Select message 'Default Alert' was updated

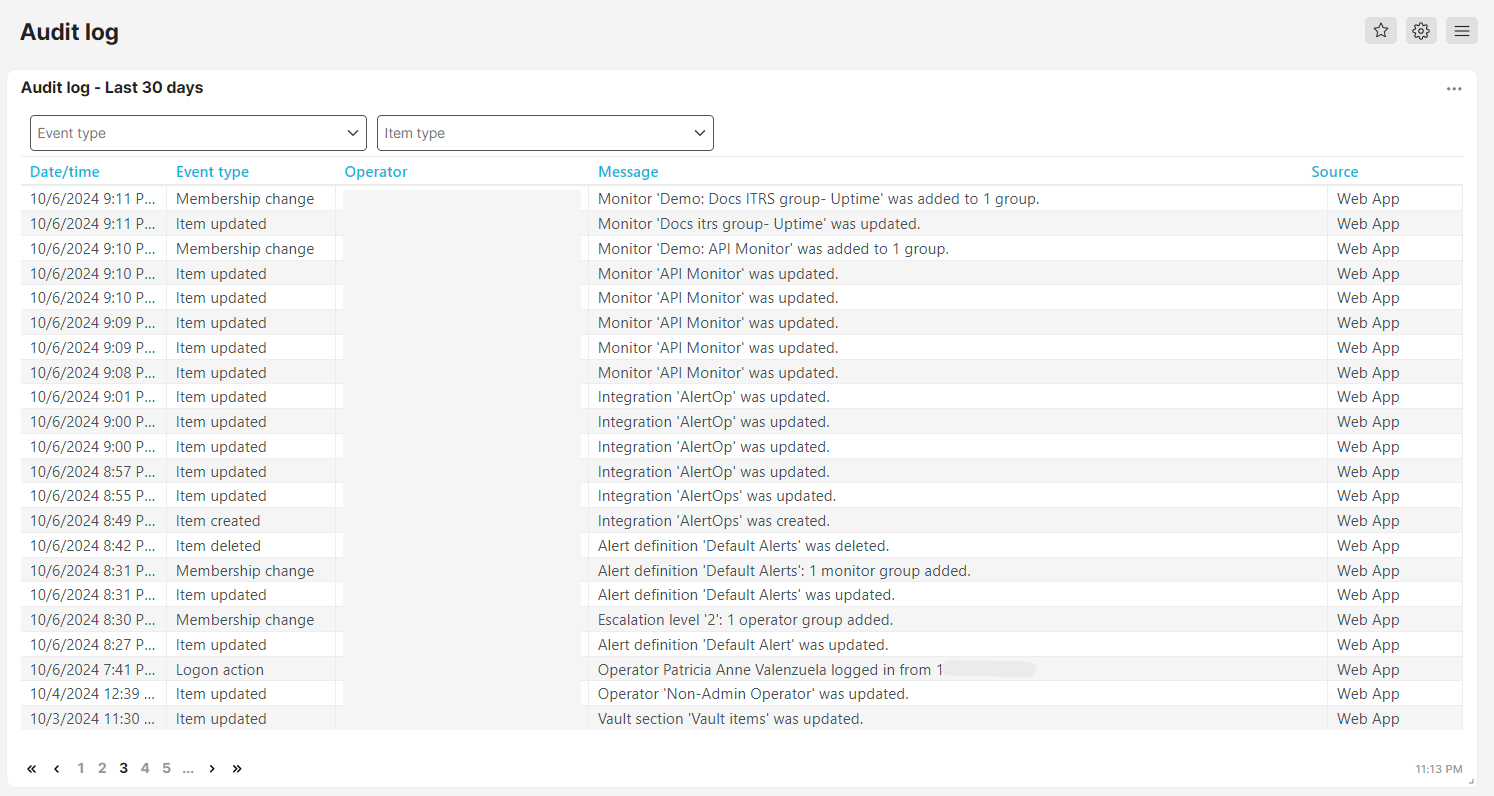point(743,645)
